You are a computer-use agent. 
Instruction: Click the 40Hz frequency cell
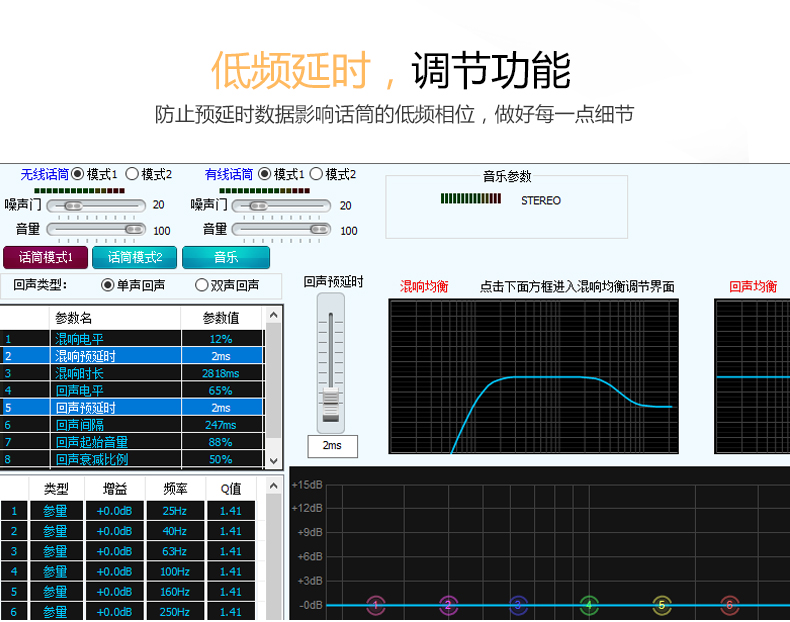pos(175,531)
